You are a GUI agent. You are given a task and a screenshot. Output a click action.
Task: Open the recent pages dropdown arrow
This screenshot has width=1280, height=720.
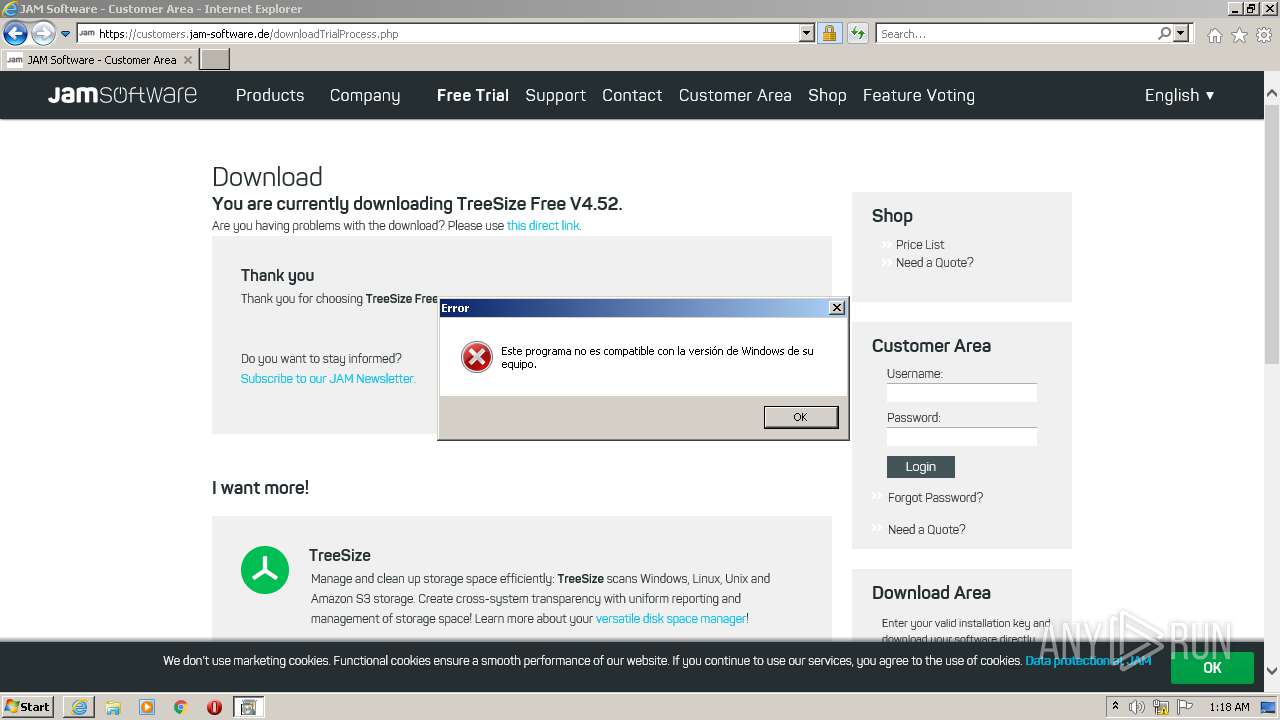[x=66, y=34]
